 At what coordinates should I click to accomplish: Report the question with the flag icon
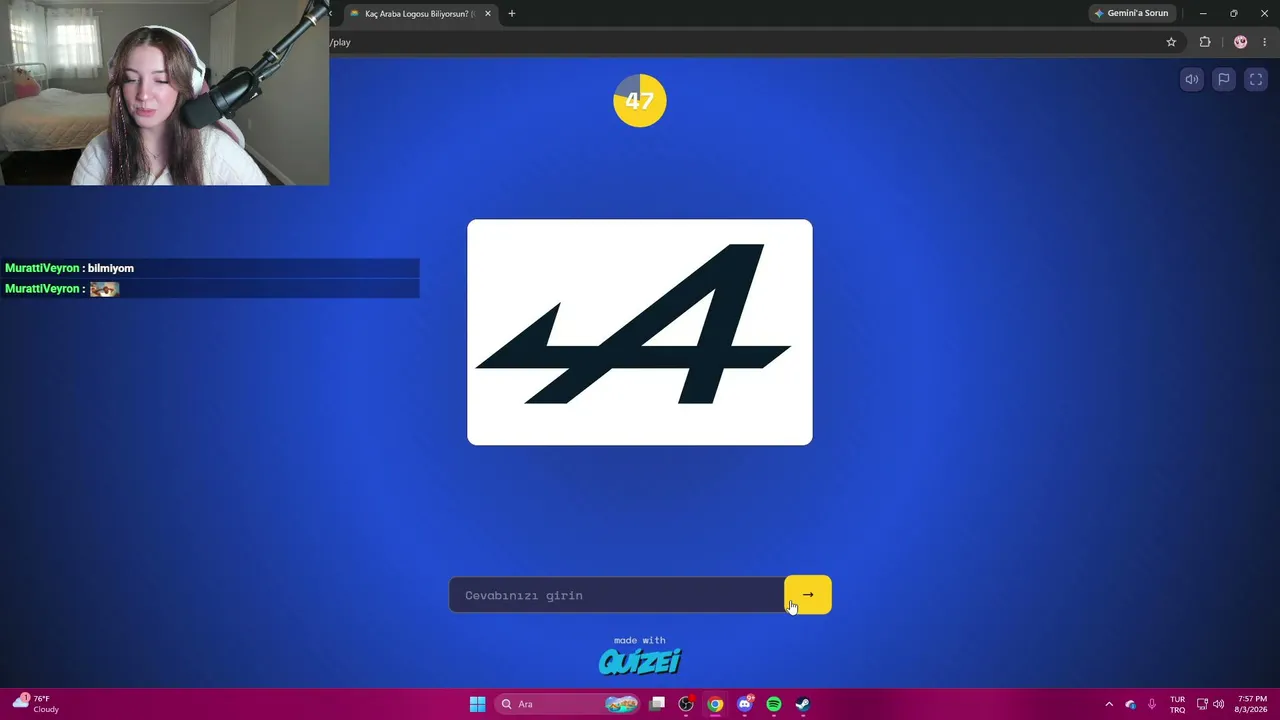point(1224,80)
